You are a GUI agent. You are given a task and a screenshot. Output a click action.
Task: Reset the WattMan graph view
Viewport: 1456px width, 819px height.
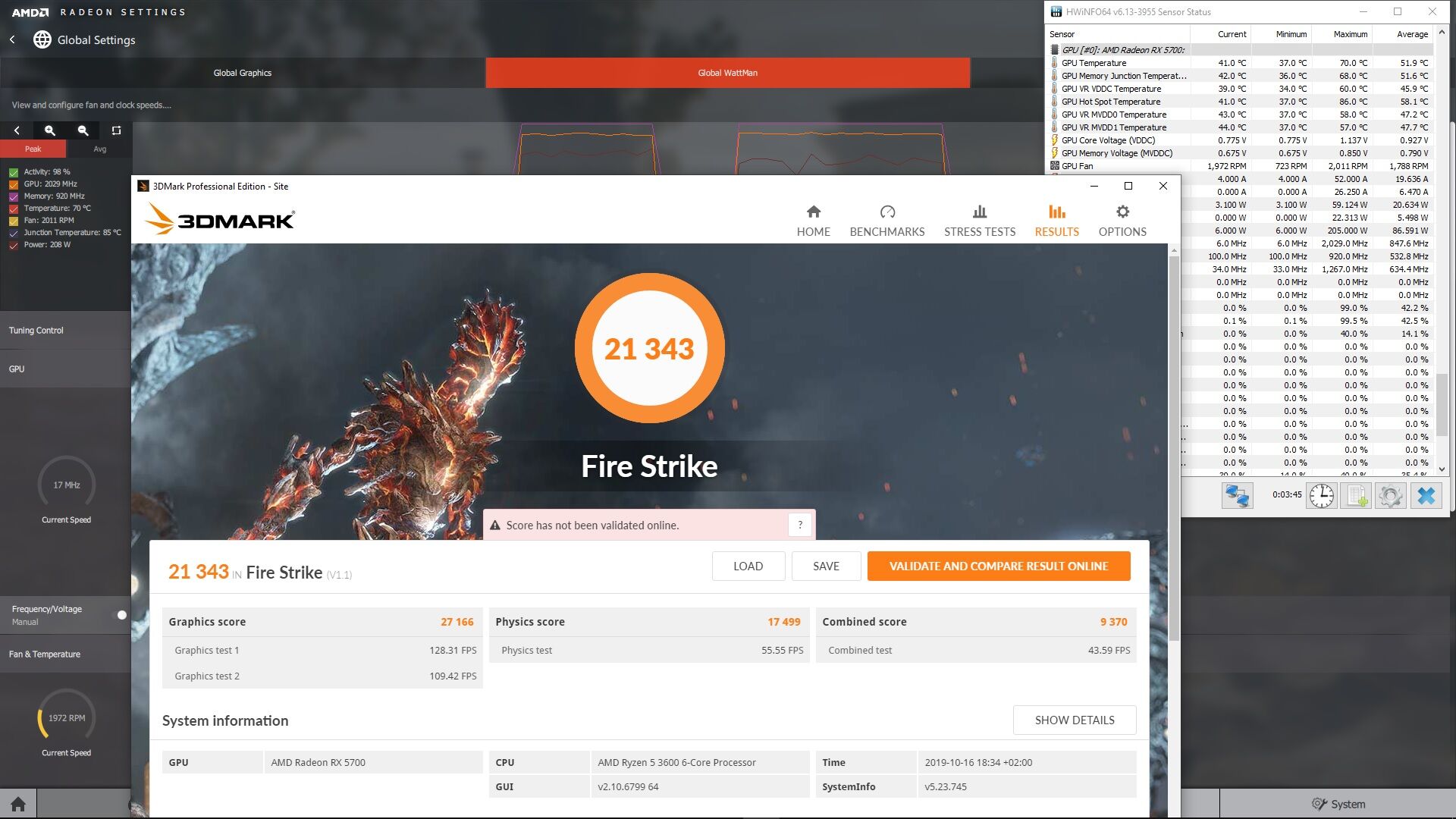tap(116, 130)
